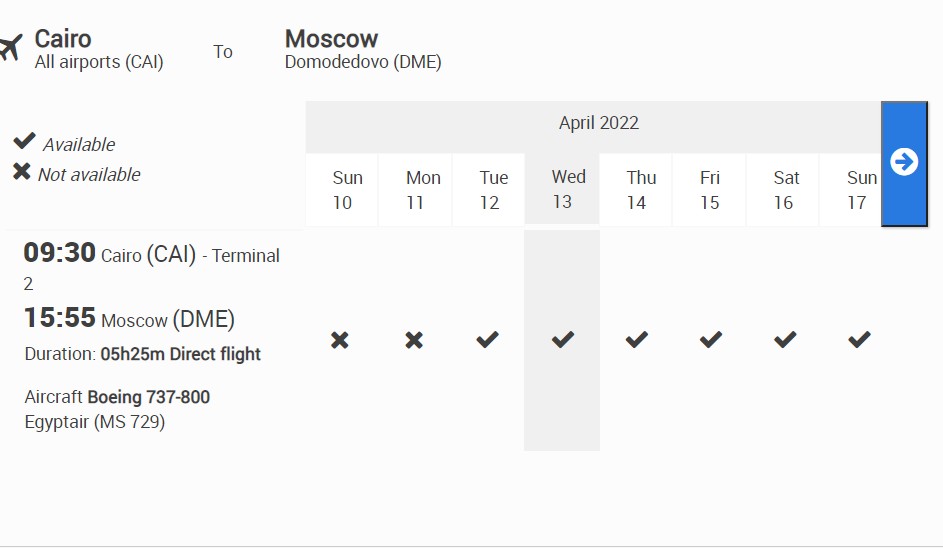
Task: Click the availability checkmark for Fri 15
Action: click(x=711, y=340)
